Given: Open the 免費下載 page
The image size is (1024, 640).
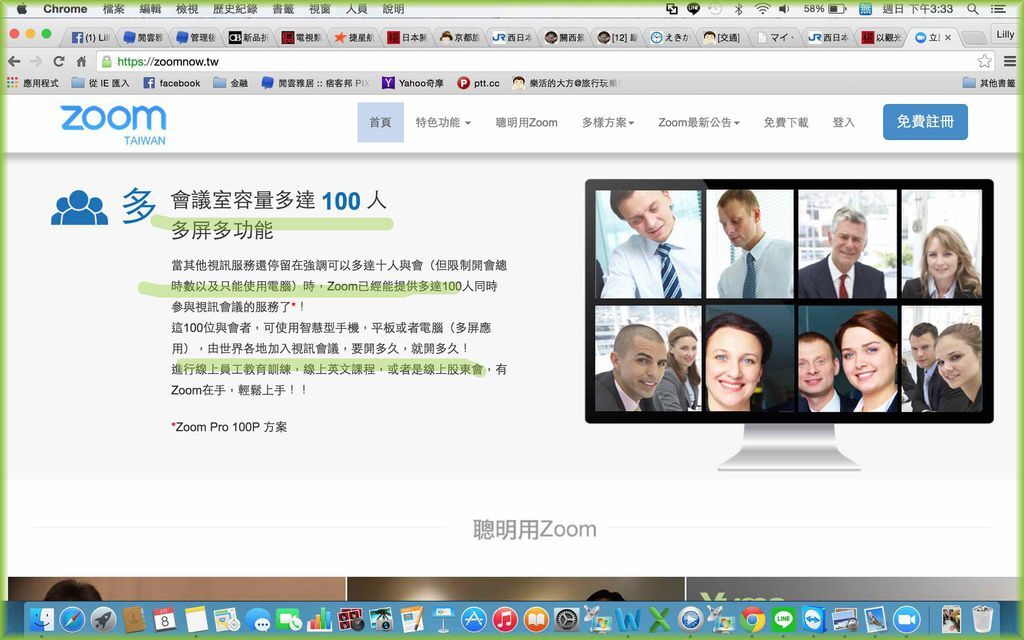Looking at the screenshot, I should (x=786, y=122).
